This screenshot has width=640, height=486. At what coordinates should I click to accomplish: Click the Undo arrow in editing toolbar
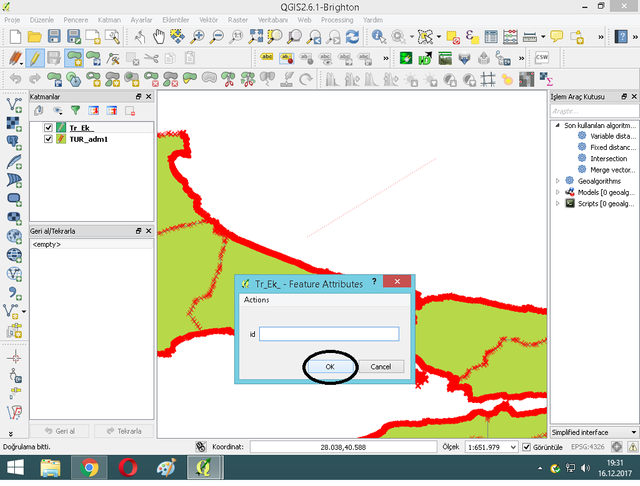point(16,78)
